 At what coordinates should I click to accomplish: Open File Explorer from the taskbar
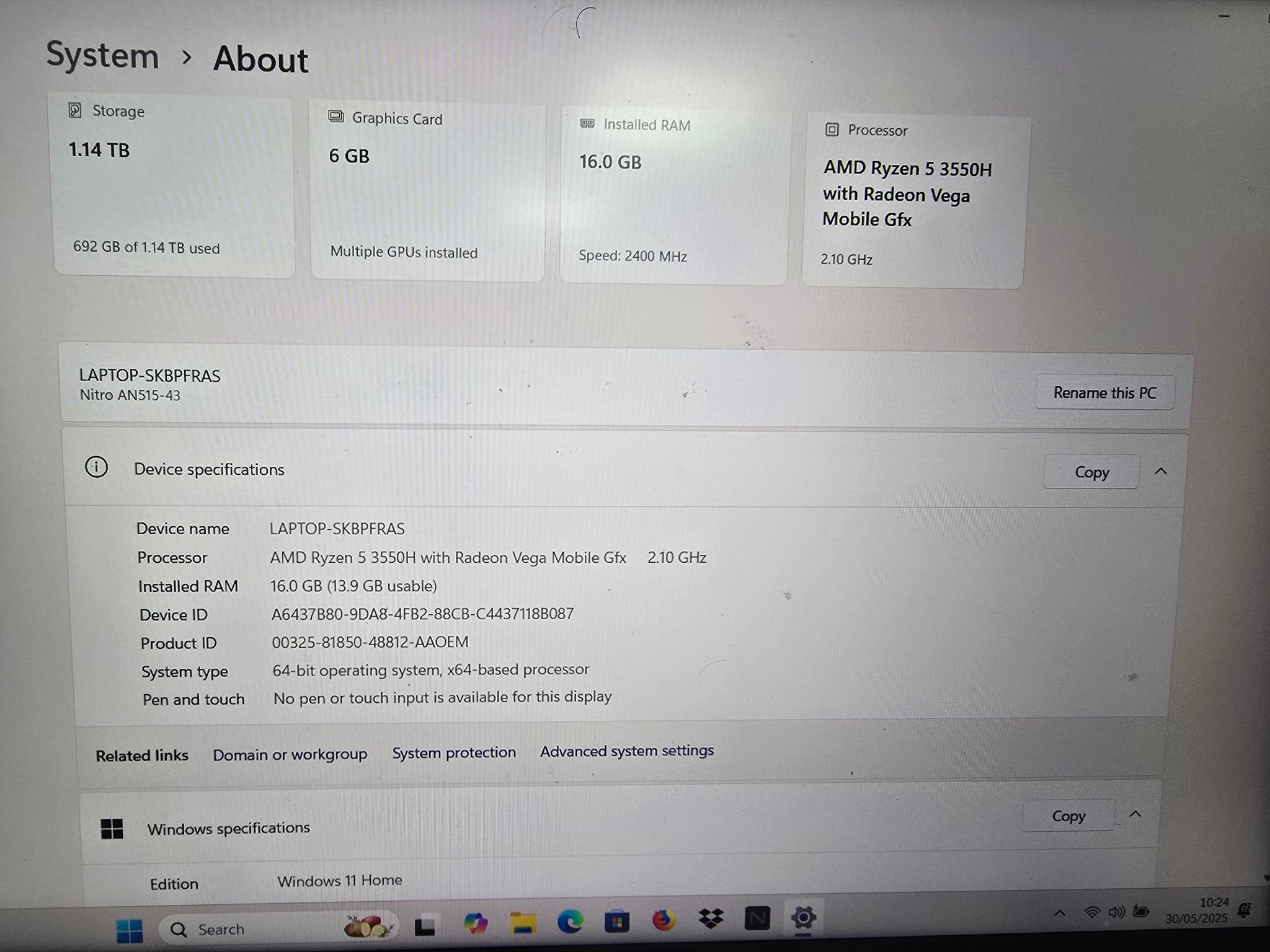[523, 923]
